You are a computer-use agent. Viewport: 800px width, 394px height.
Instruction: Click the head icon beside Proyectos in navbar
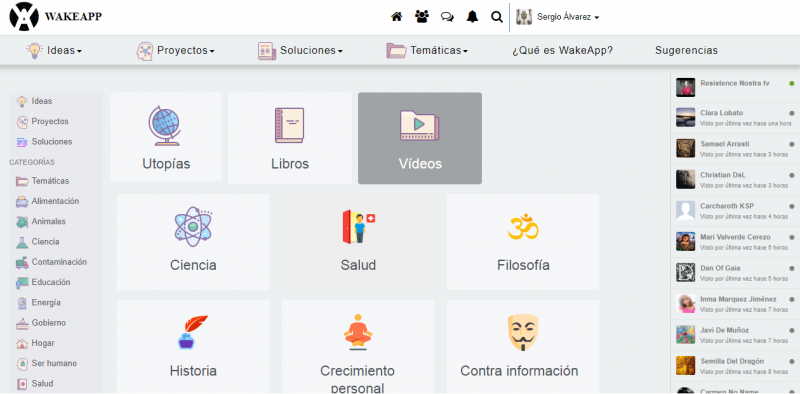(145, 51)
